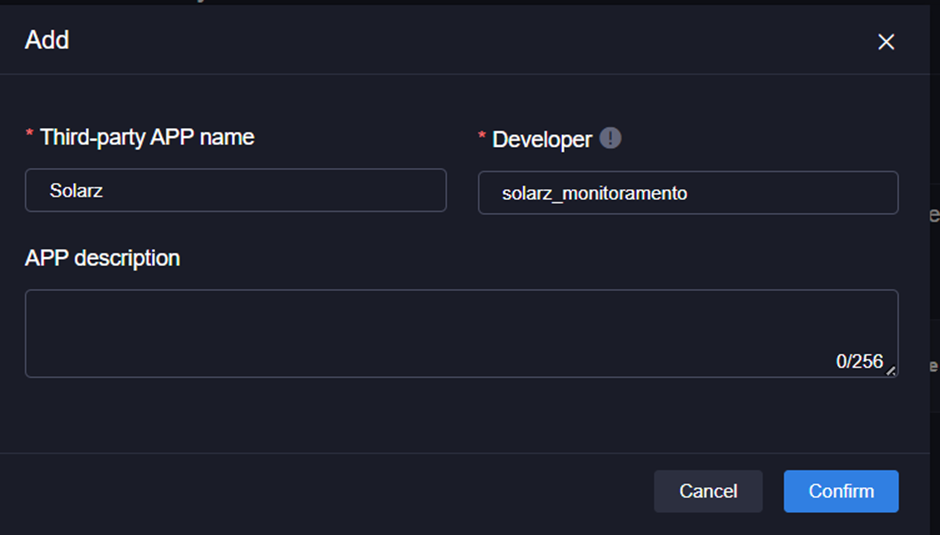The width and height of the screenshot is (940, 535).
Task: Close the Add dialog with the X icon
Action: [x=885, y=42]
